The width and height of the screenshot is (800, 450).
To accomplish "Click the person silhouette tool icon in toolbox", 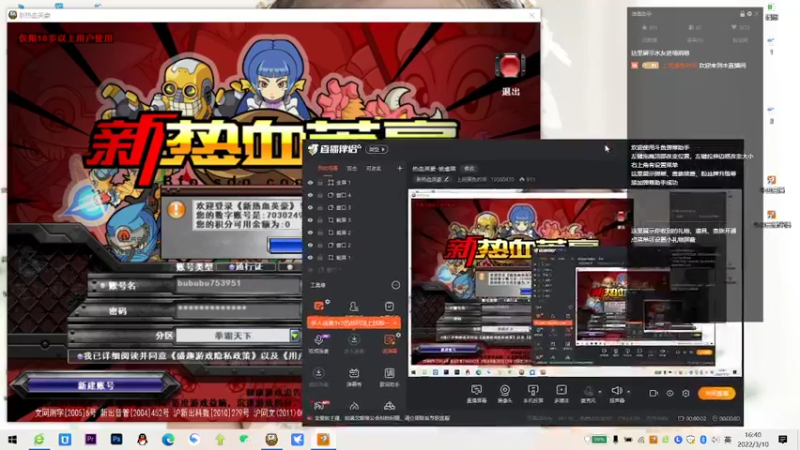I will pyautogui.click(x=354, y=307).
